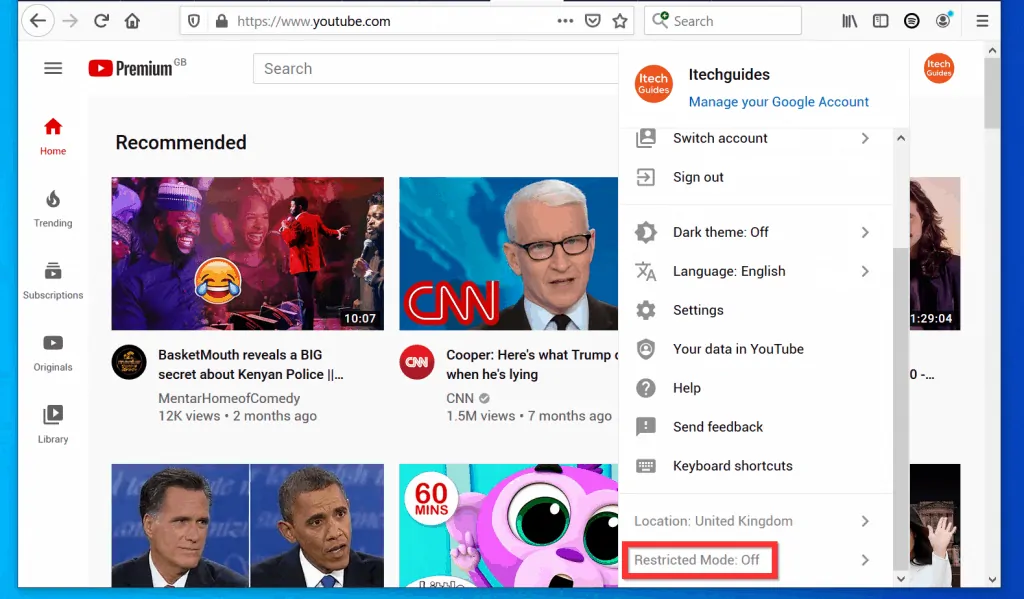The height and width of the screenshot is (599, 1024).
Task: Go to Home in YouTube sidebar
Action: (53, 137)
